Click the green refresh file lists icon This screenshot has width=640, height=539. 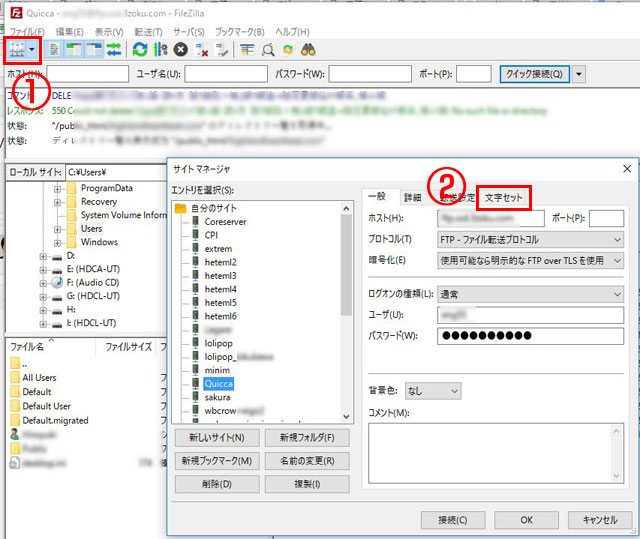[x=140, y=50]
